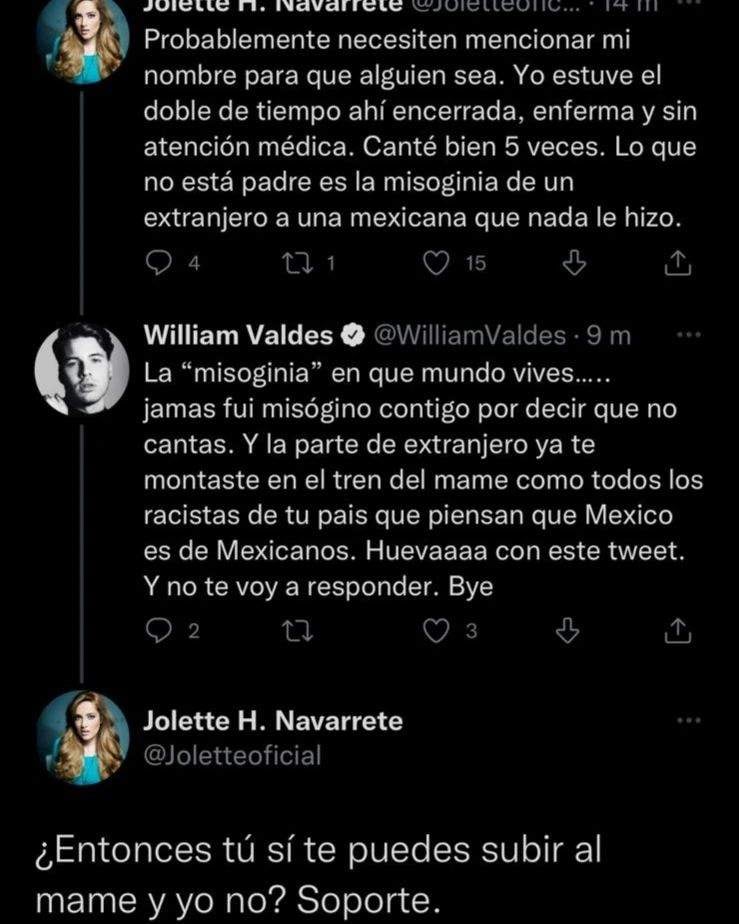739x924 pixels.
Task: Retweet Jolette's first tweet
Action: click(x=298, y=263)
